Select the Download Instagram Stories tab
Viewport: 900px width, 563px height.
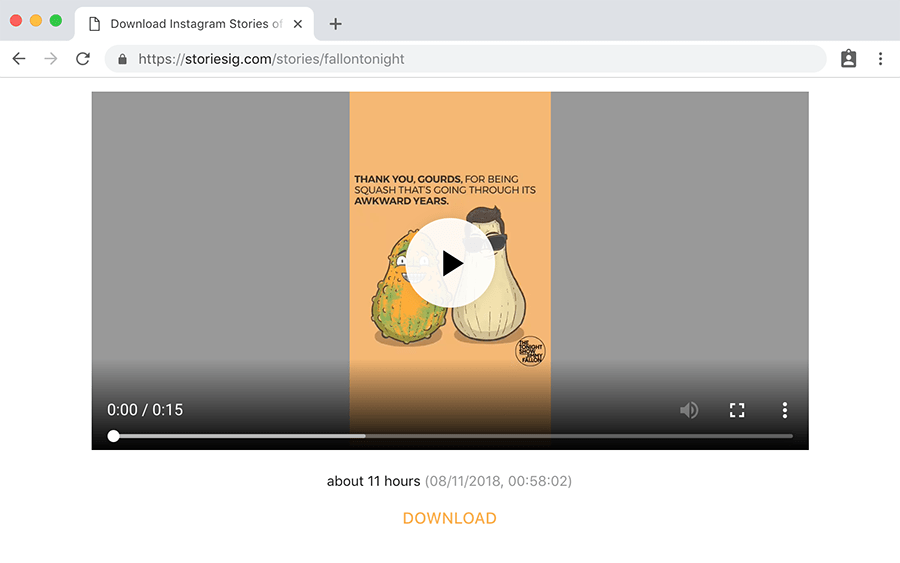(194, 24)
